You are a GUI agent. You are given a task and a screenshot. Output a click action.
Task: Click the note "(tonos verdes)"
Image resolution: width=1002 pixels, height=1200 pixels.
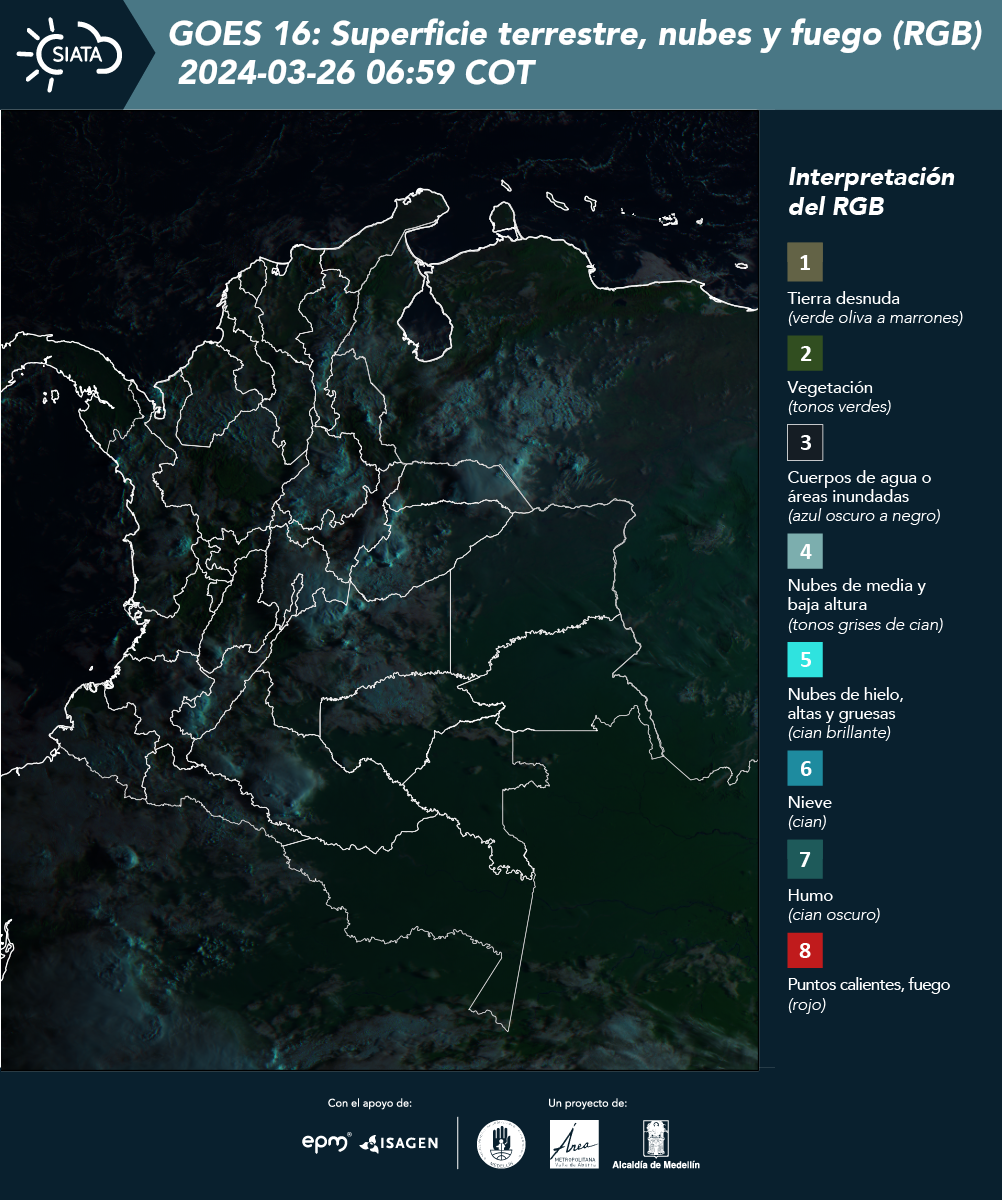(839, 407)
